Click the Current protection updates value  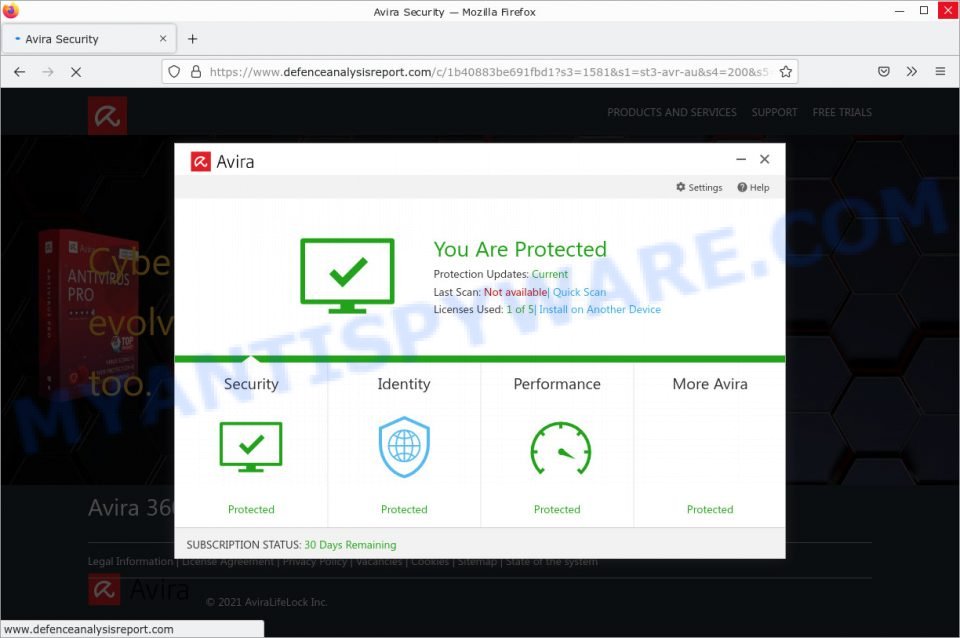(550, 274)
